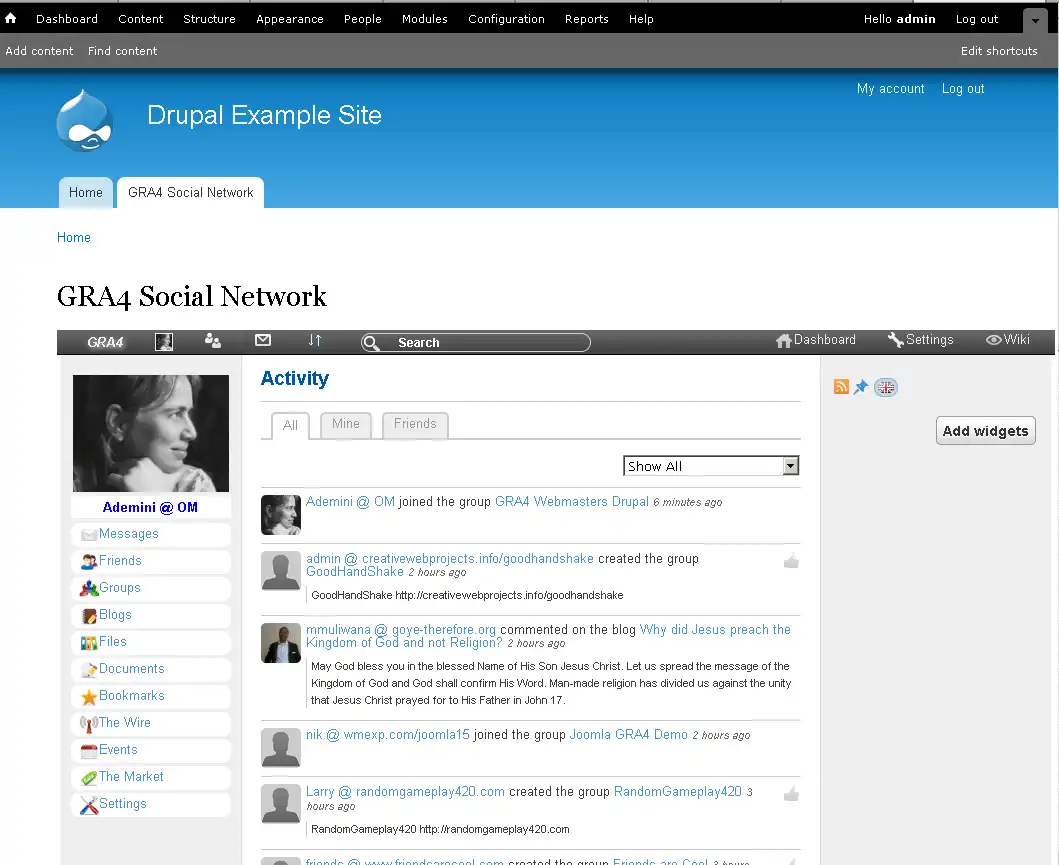Expand the Show All filter dropdown

point(711,466)
